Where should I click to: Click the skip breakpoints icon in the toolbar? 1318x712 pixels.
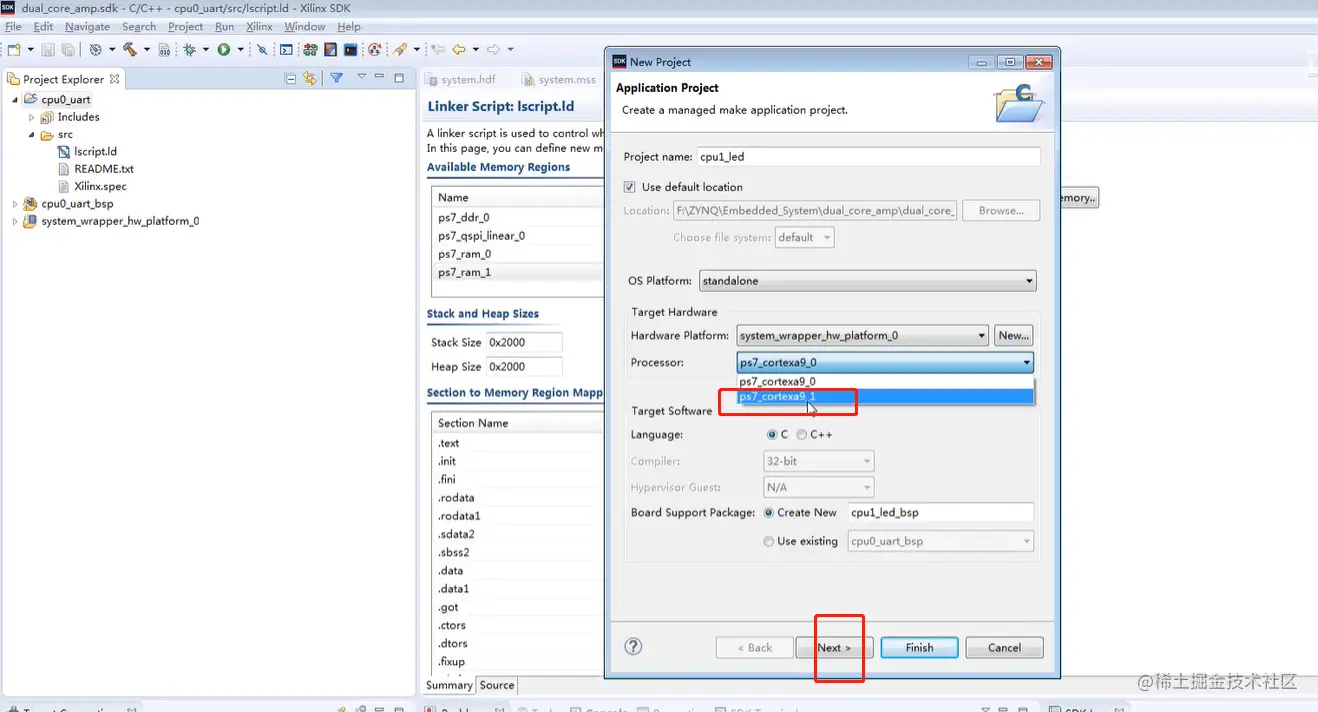262,49
